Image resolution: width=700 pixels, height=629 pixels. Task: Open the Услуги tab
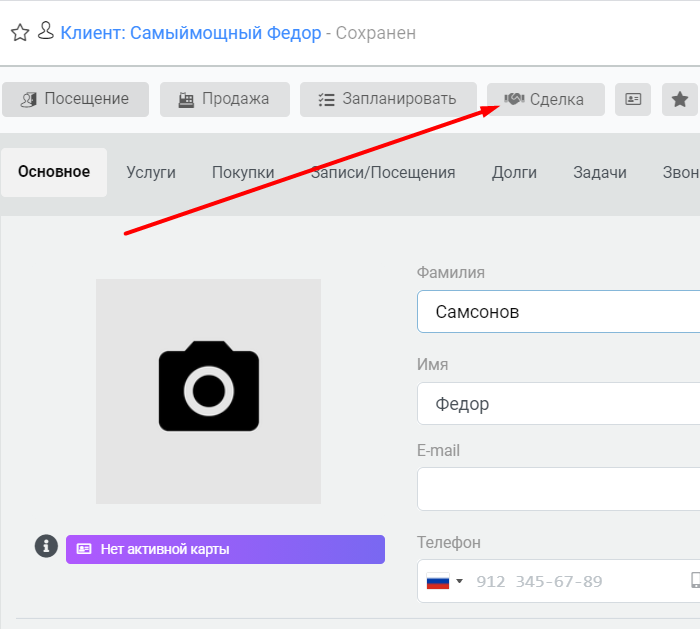[151, 172]
